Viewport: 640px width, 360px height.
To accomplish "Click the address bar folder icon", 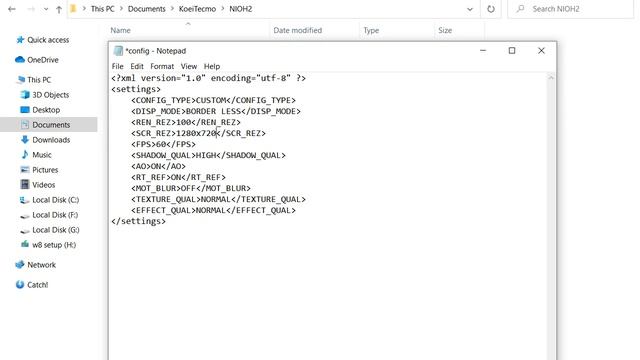I will (x=73, y=9).
